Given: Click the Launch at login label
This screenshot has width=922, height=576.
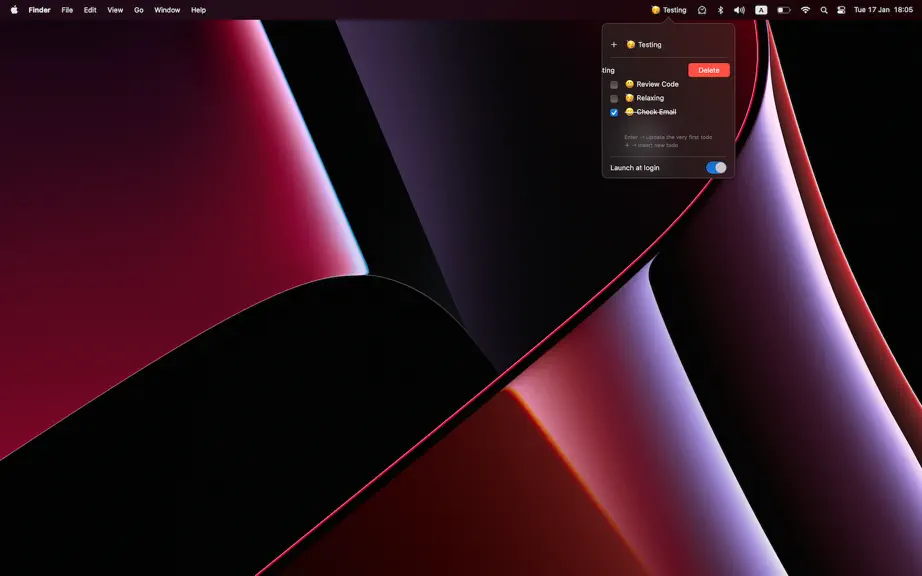Looking at the screenshot, I should click(x=634, y=168).
